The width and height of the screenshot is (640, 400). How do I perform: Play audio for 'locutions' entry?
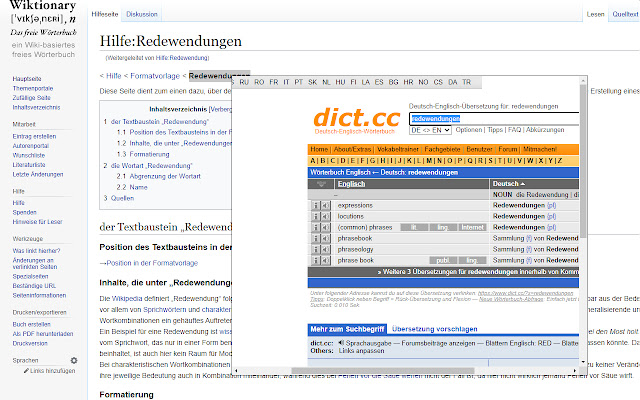tap(325, 216)
